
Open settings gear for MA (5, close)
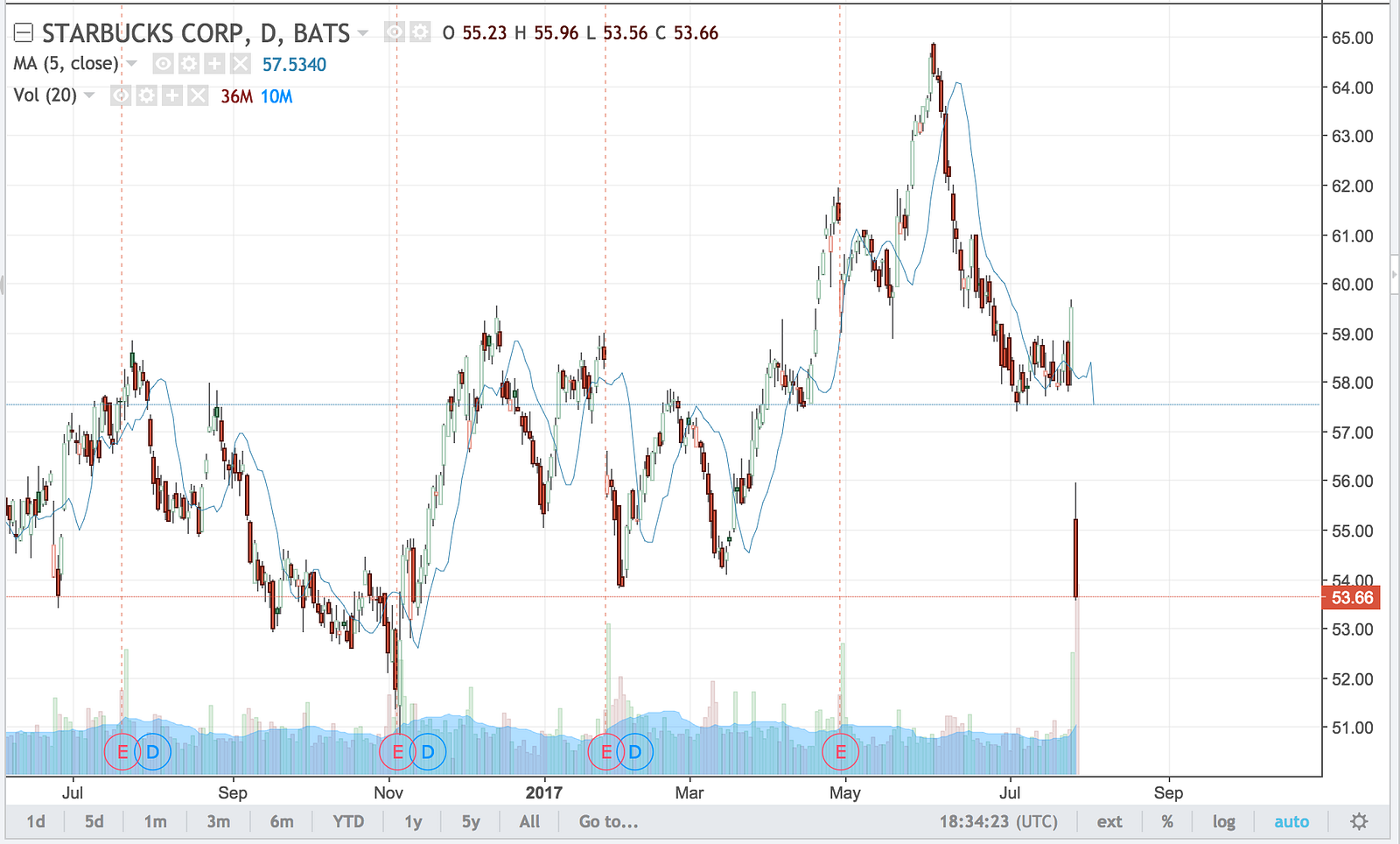tap(189, 64)
